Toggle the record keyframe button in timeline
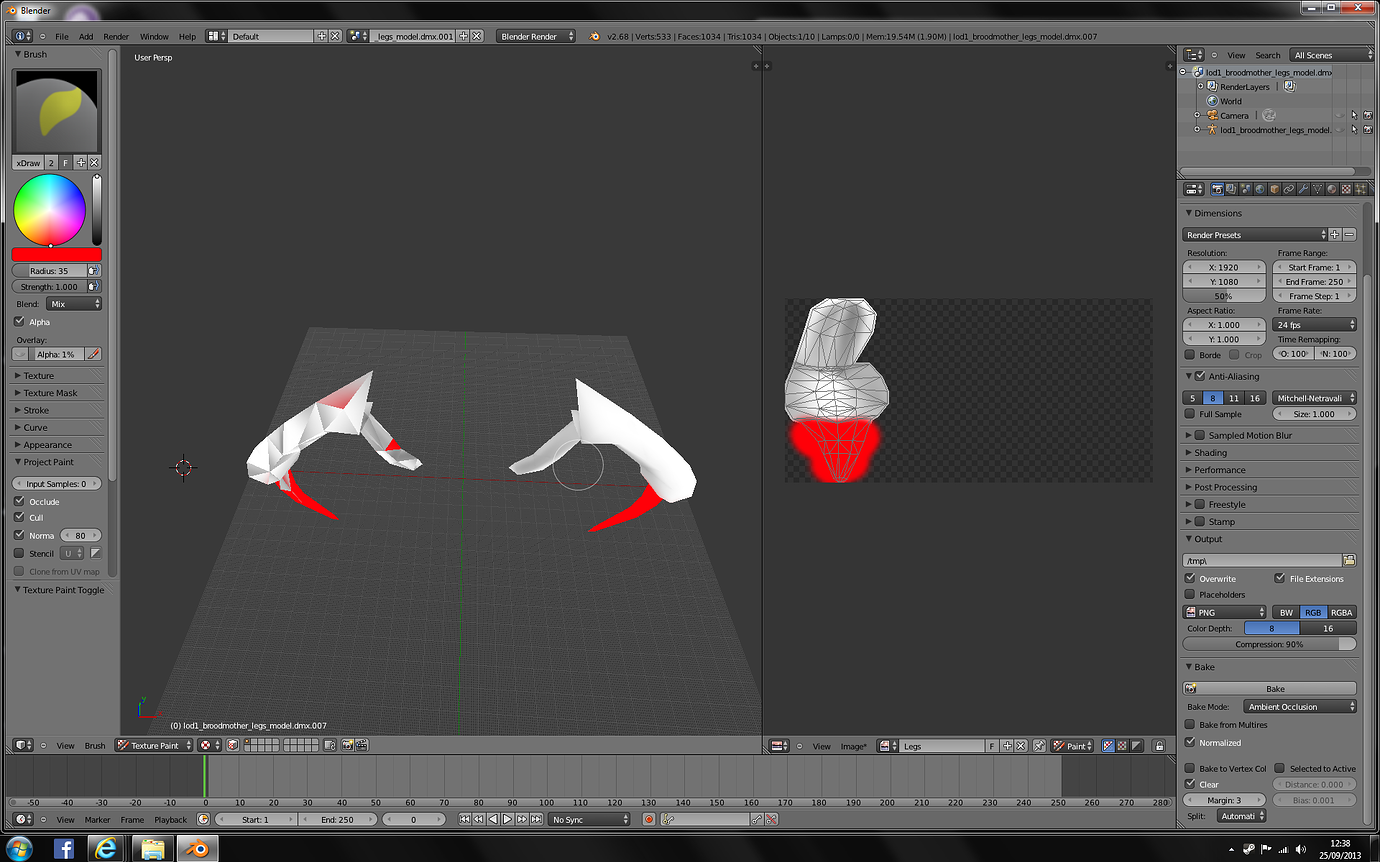 click(649, 819)
